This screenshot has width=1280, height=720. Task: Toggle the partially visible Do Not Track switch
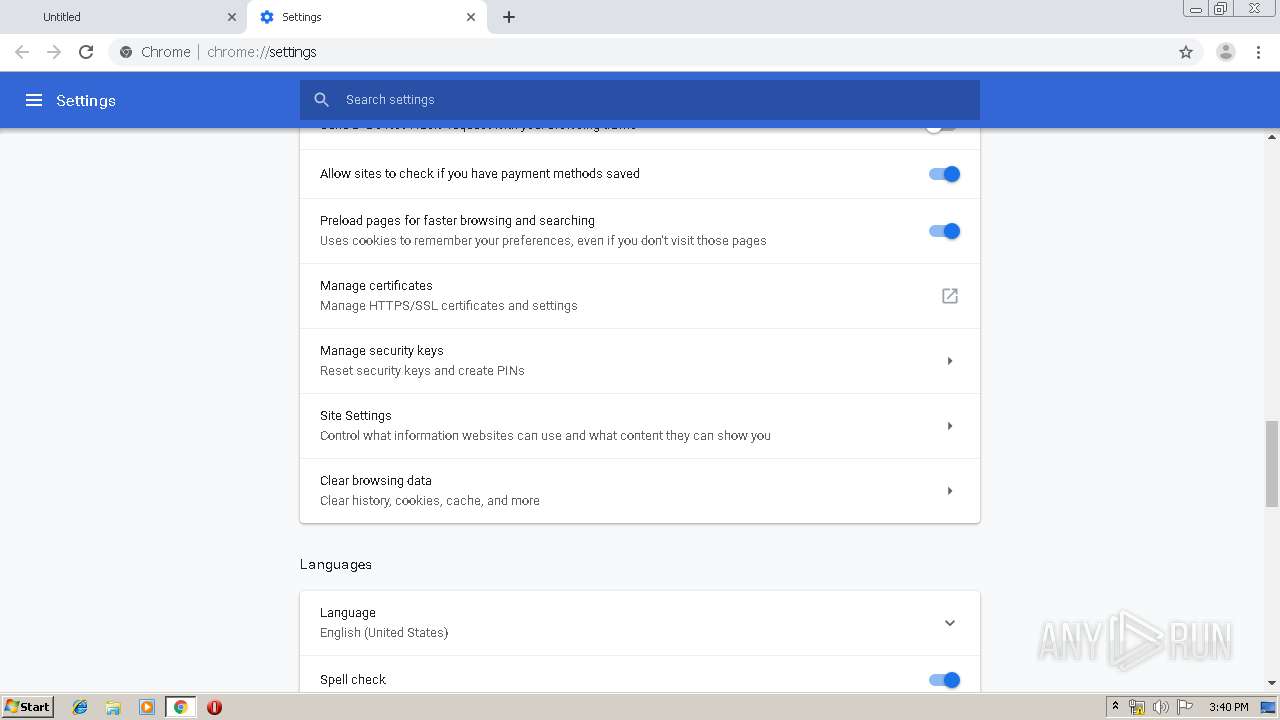pos(941,127)
